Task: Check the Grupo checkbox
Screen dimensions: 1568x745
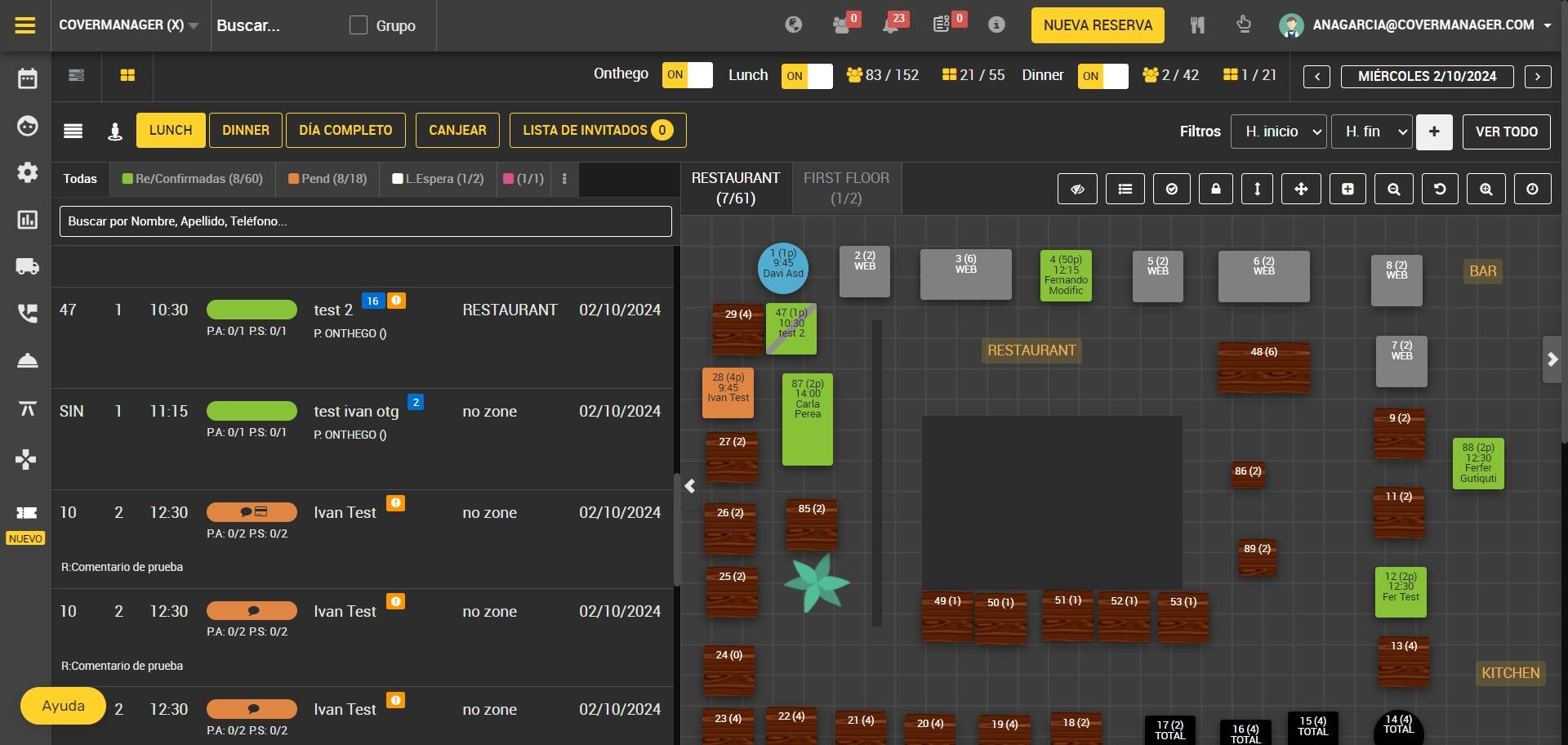Action: (358, 25)
